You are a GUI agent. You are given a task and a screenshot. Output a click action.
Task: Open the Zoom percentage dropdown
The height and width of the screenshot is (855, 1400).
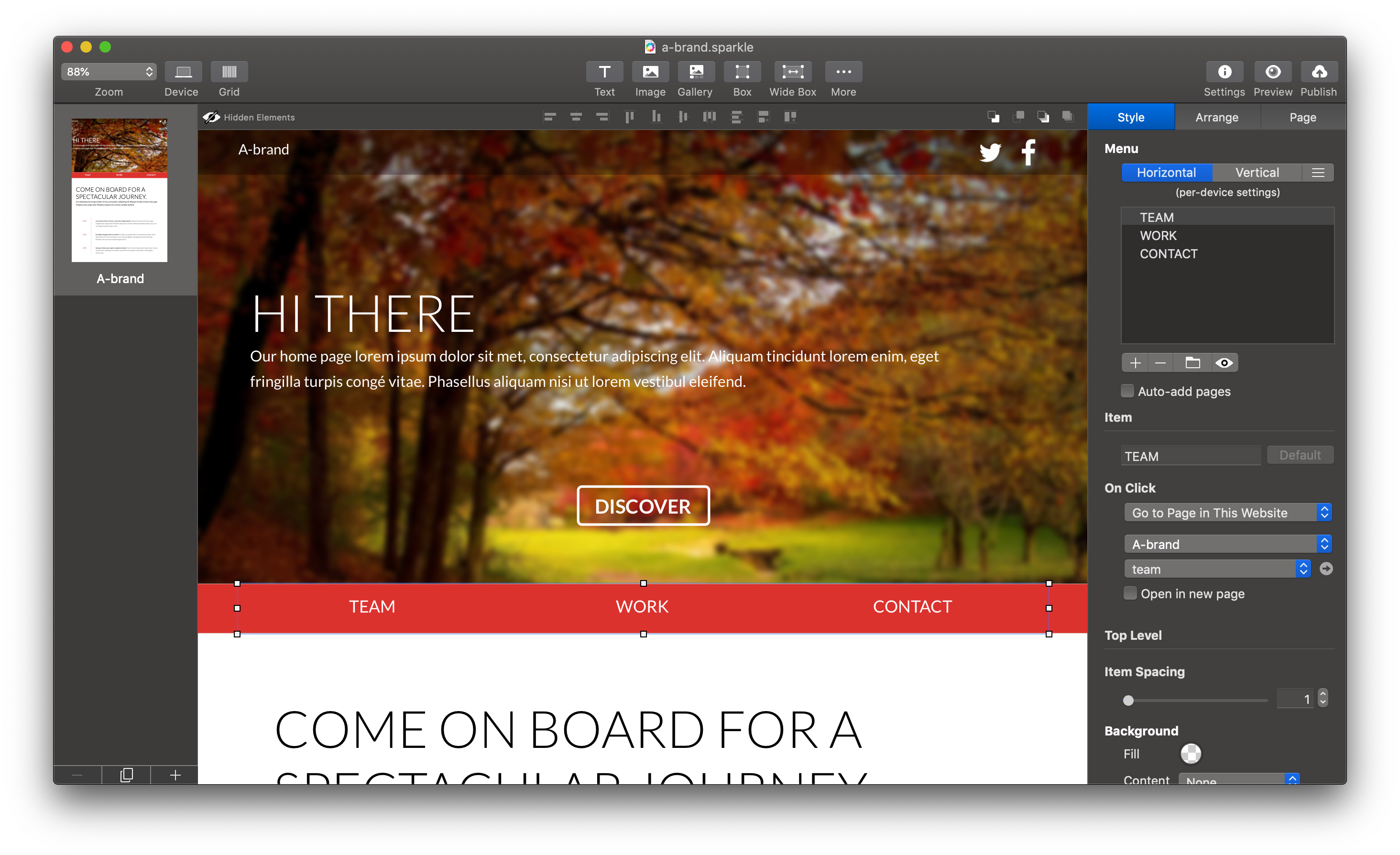coord(109,72)
